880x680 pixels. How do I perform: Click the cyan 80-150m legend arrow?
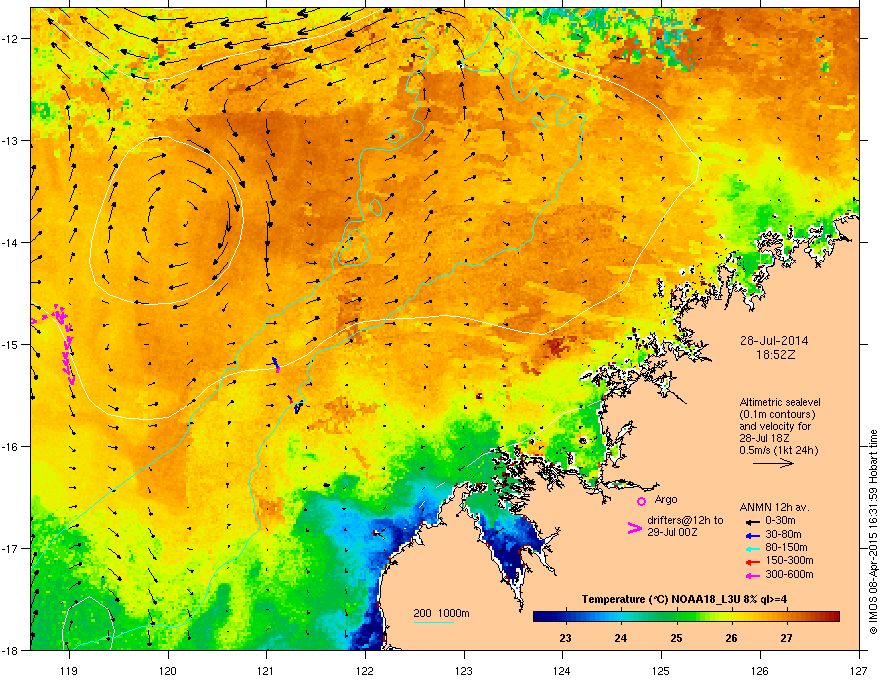pos(753,548)
